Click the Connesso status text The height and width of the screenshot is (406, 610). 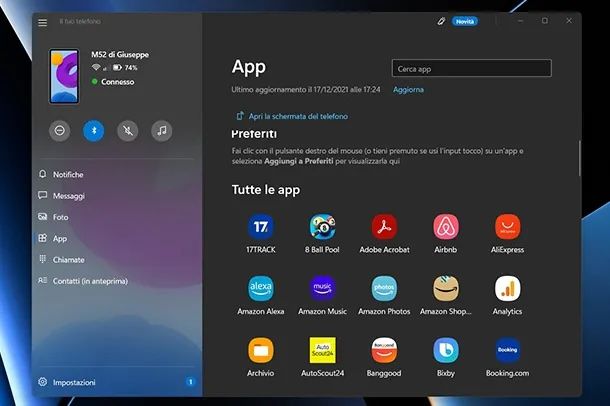(117, 82)
